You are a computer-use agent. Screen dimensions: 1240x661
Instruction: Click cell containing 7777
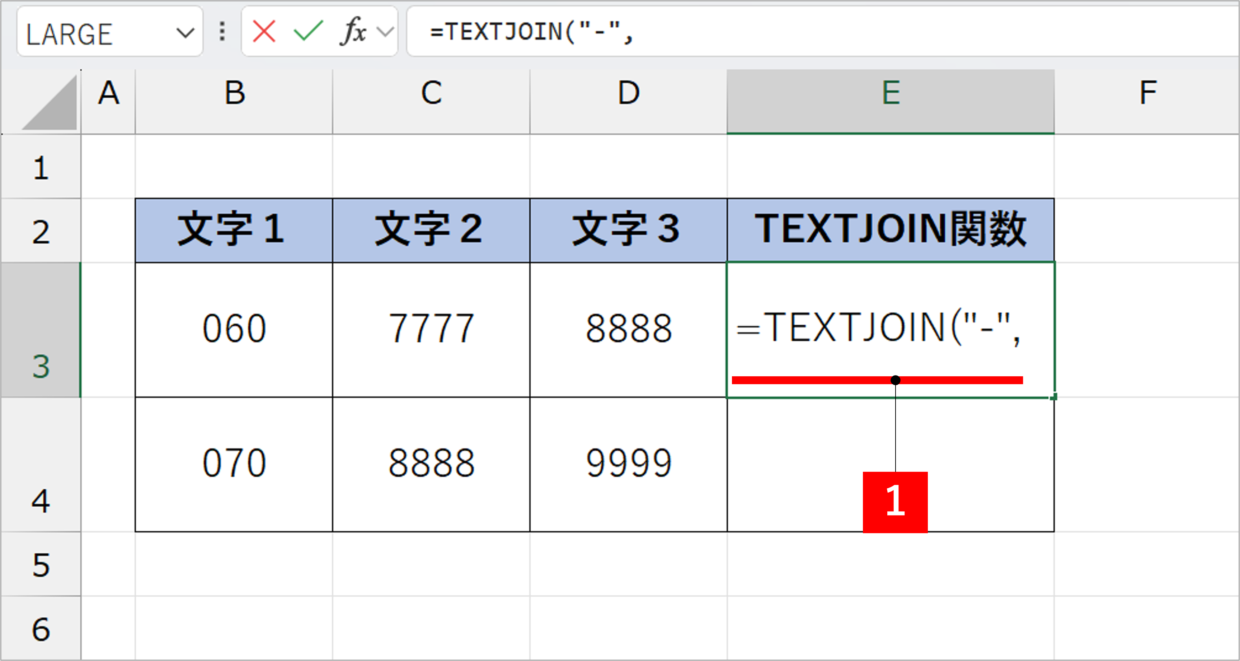(431, 330)
